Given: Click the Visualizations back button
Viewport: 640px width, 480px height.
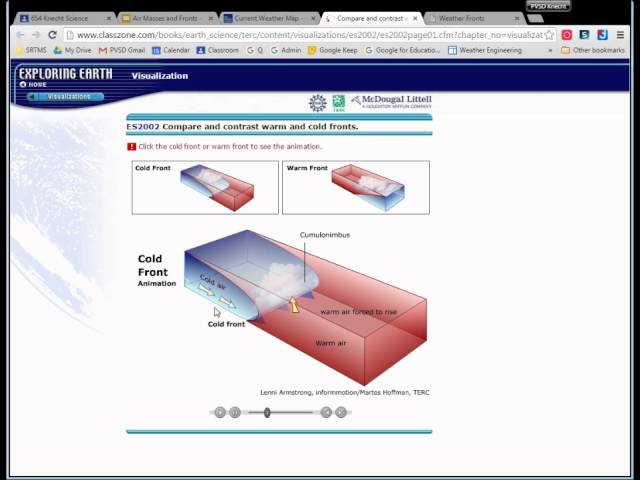Looking at the screenshot, I should tap(65, 97).
